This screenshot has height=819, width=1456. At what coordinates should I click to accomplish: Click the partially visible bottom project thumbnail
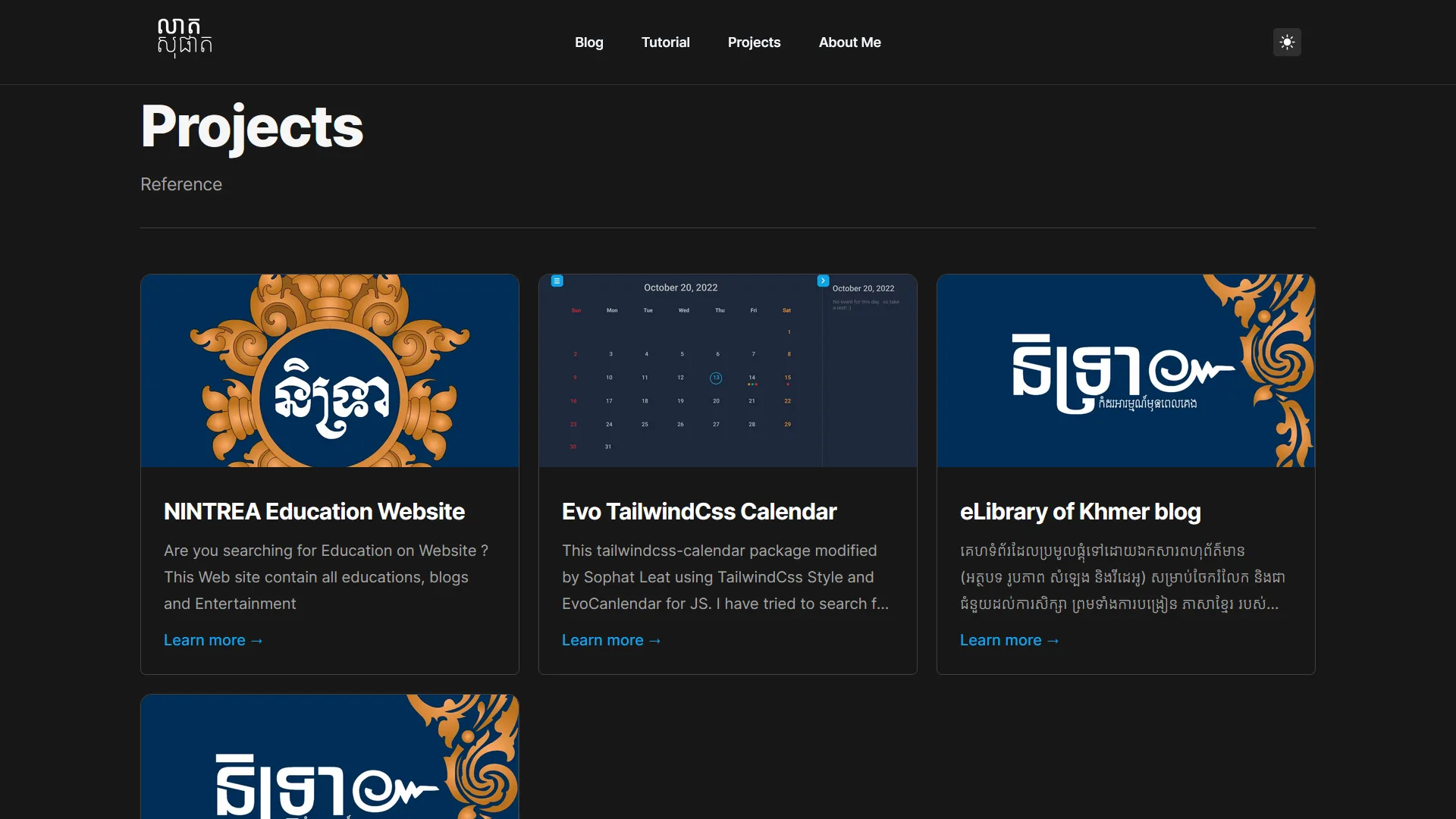[x=329, y=758]
